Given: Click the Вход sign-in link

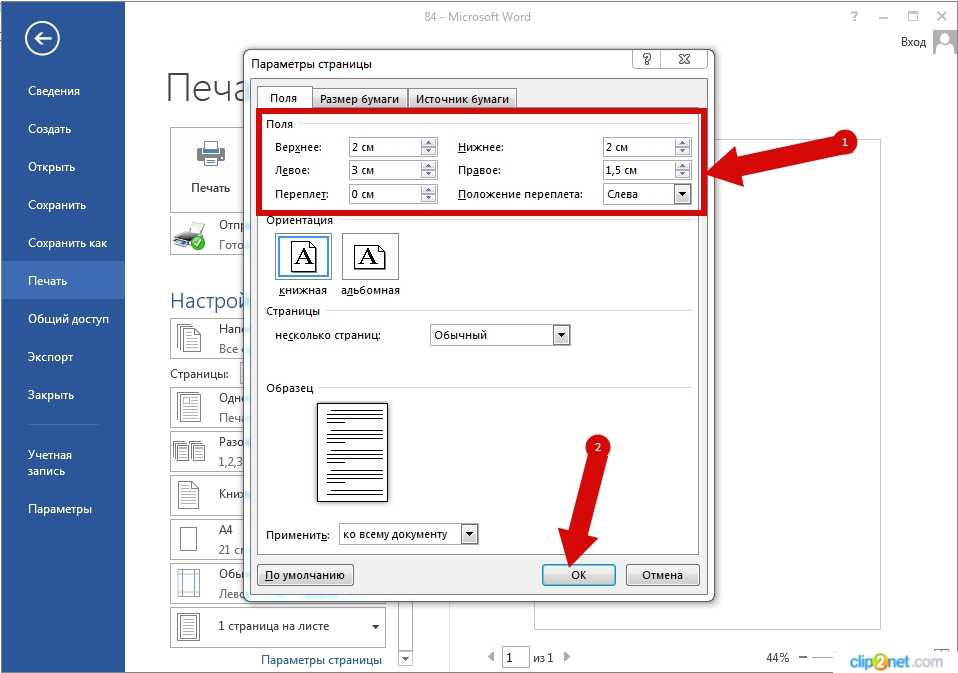Looking at the screenshot, I should pos(913,42).
